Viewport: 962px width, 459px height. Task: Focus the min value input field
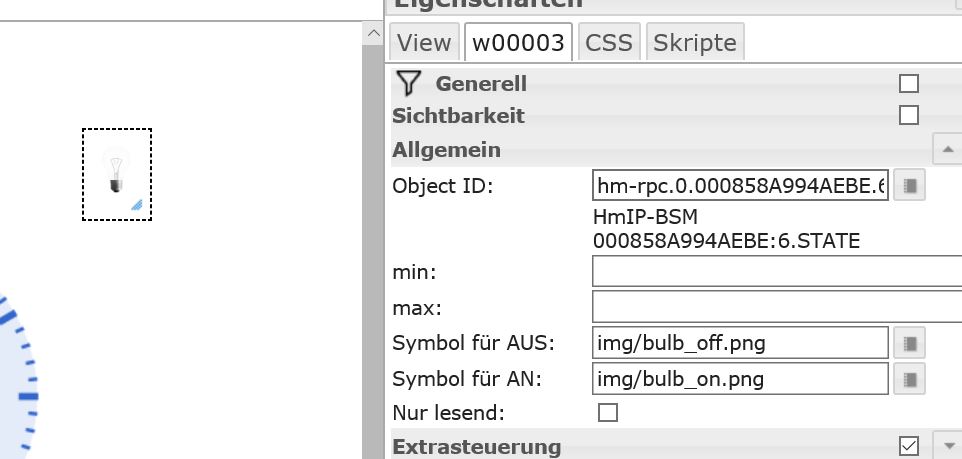(776, 271)
